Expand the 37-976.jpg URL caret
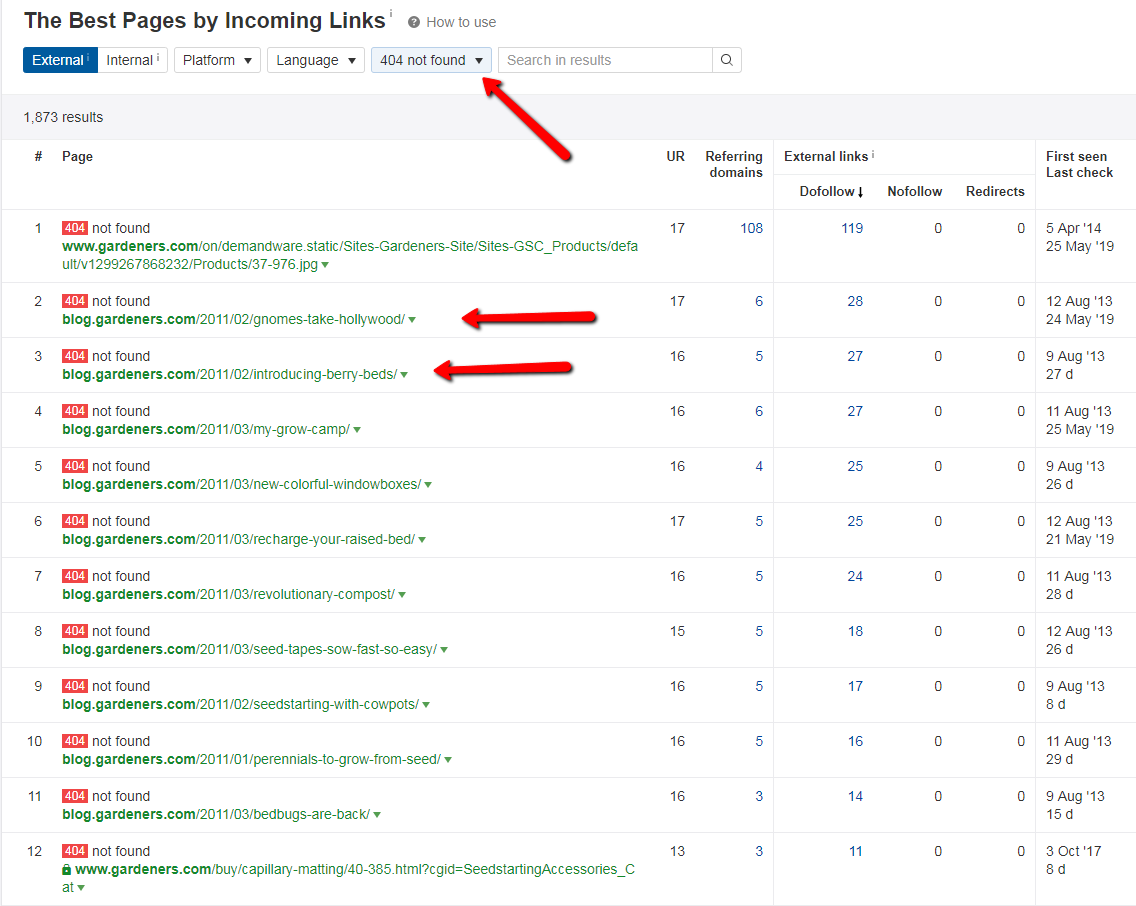The width and height of the screenshot is (1136, 906). [325, 264]
